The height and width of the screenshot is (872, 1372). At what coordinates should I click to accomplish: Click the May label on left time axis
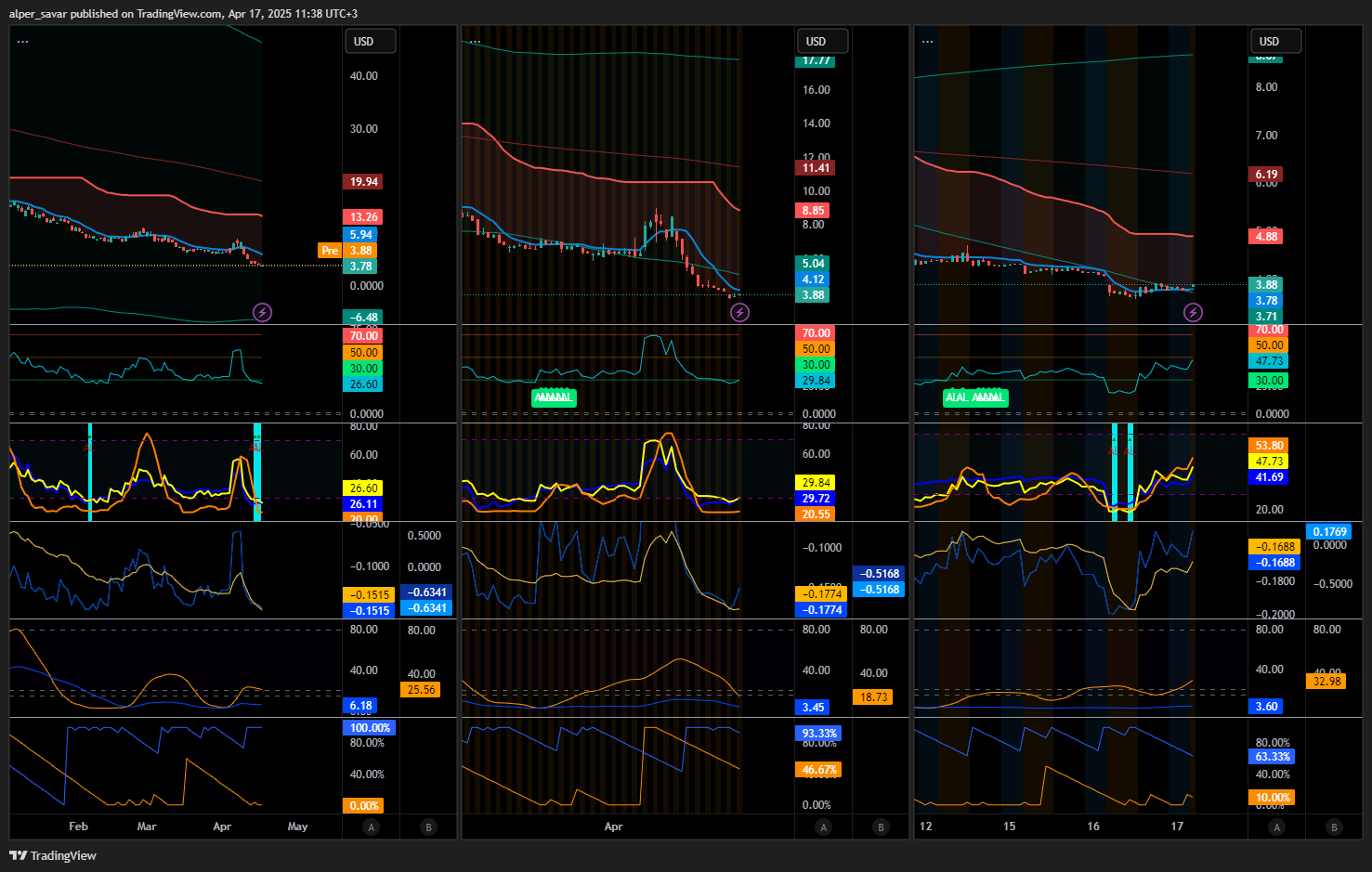[297, 826]
